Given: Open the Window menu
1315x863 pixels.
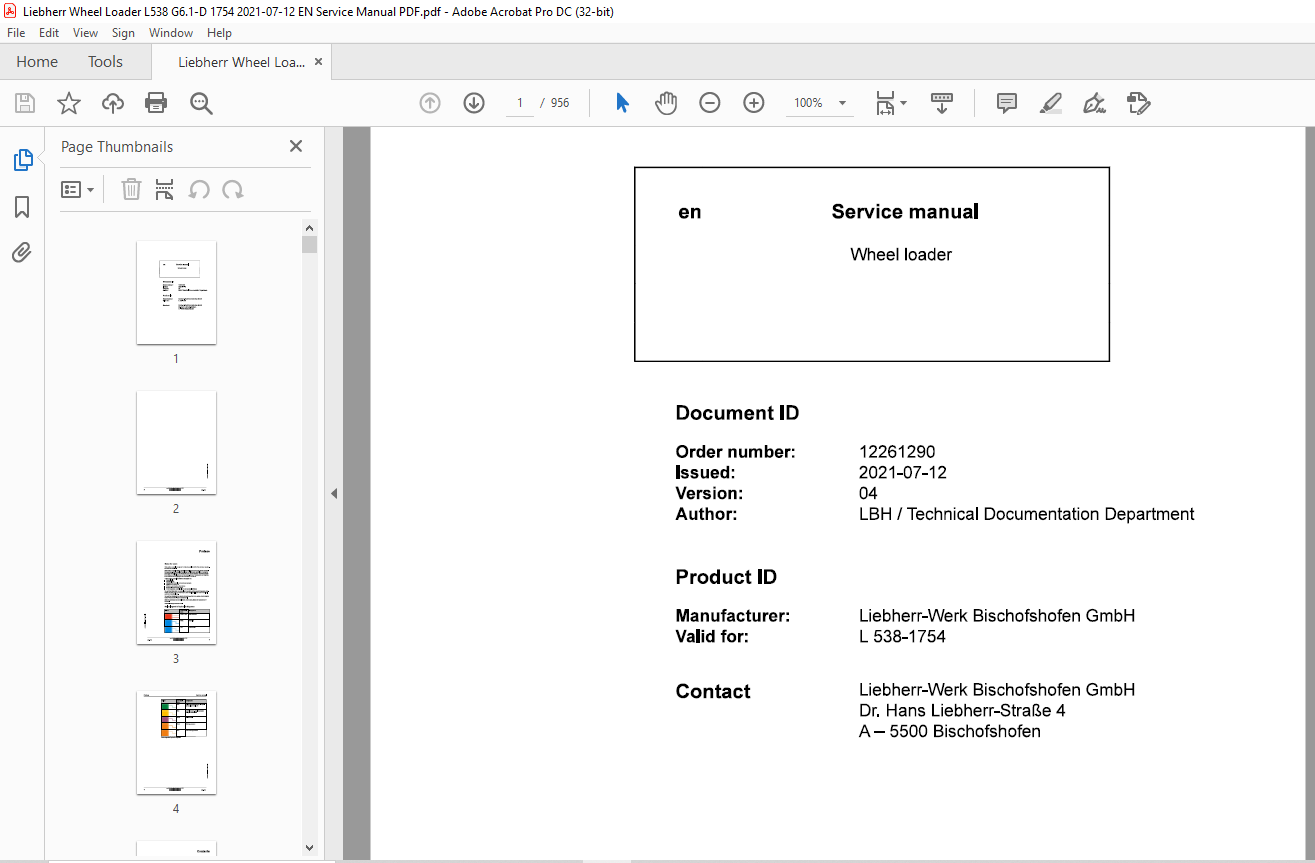Looking at the screenshot, I should [171, 33].
